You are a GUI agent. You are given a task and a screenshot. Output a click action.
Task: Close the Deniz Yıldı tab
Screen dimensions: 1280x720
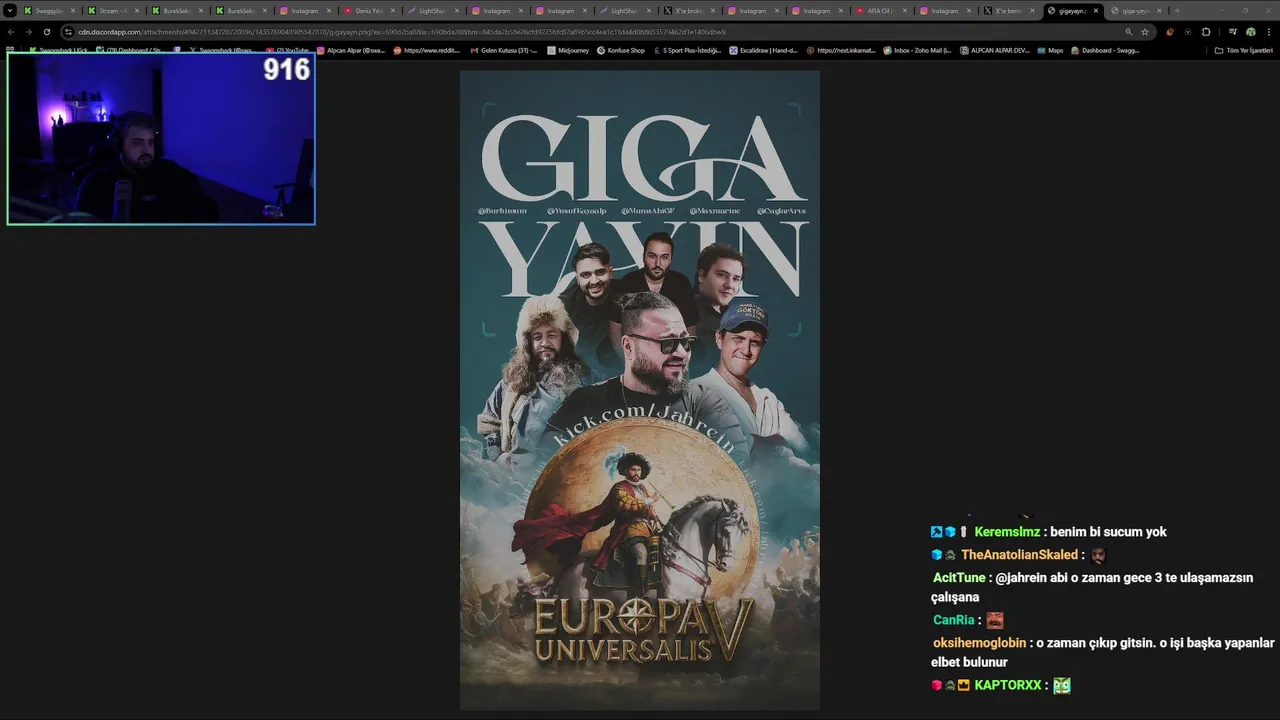tap(392, 10)
